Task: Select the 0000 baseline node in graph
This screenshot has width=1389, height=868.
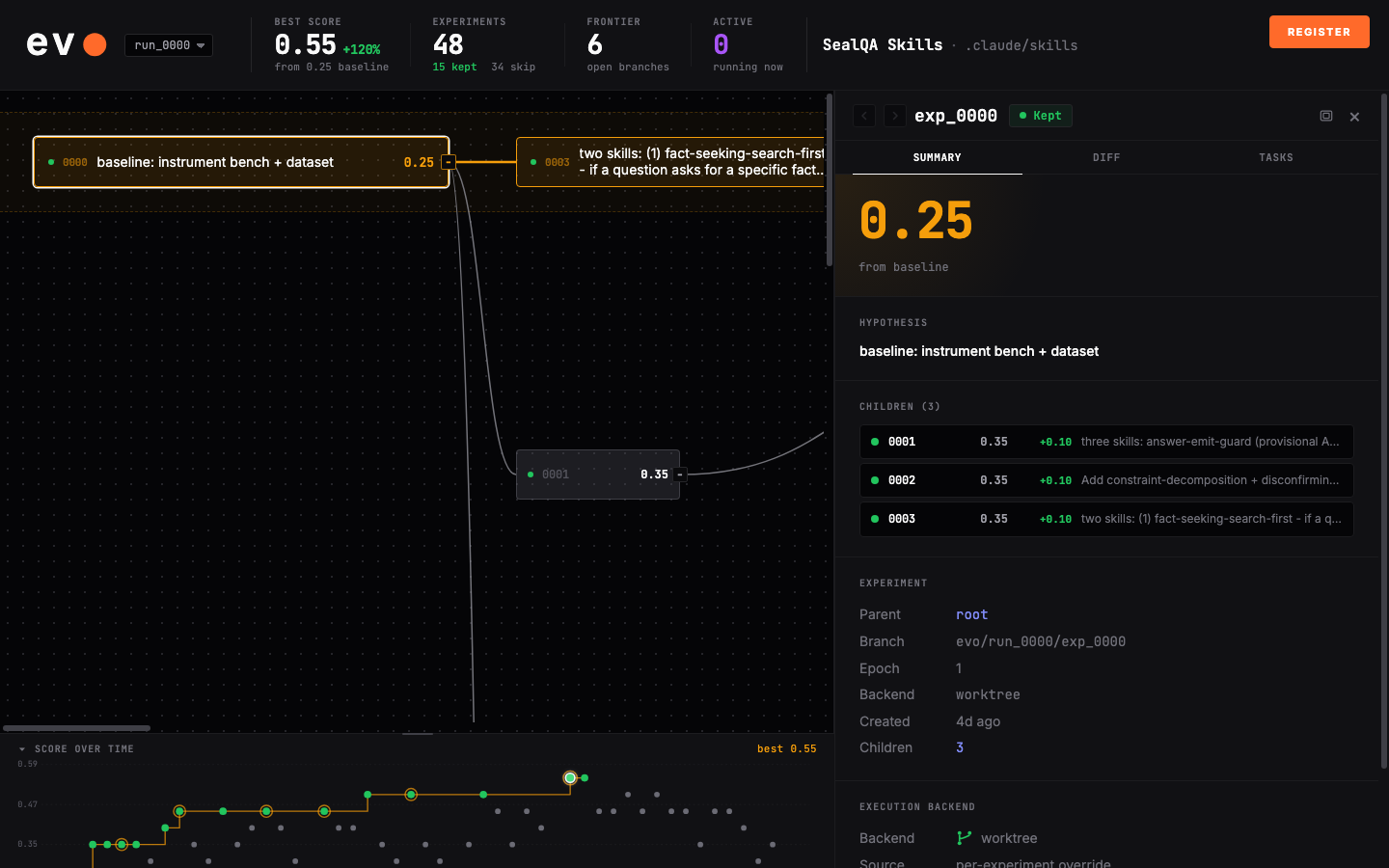Action: pos(240,162)
